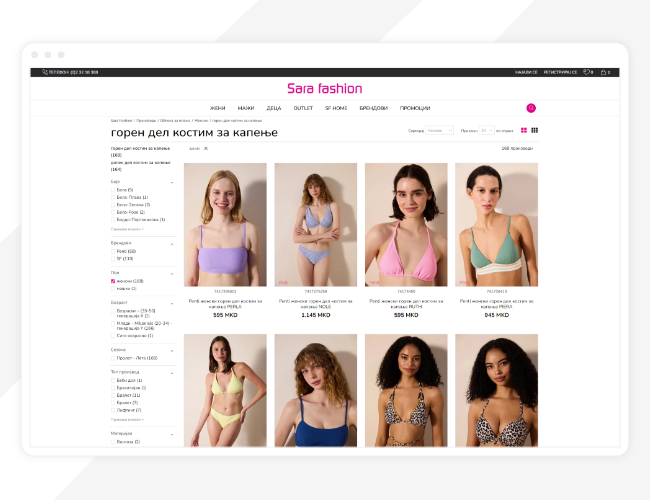The image size is (650, 500).
Task: Remove active filter with the X icon
Action: click(206, 148)
